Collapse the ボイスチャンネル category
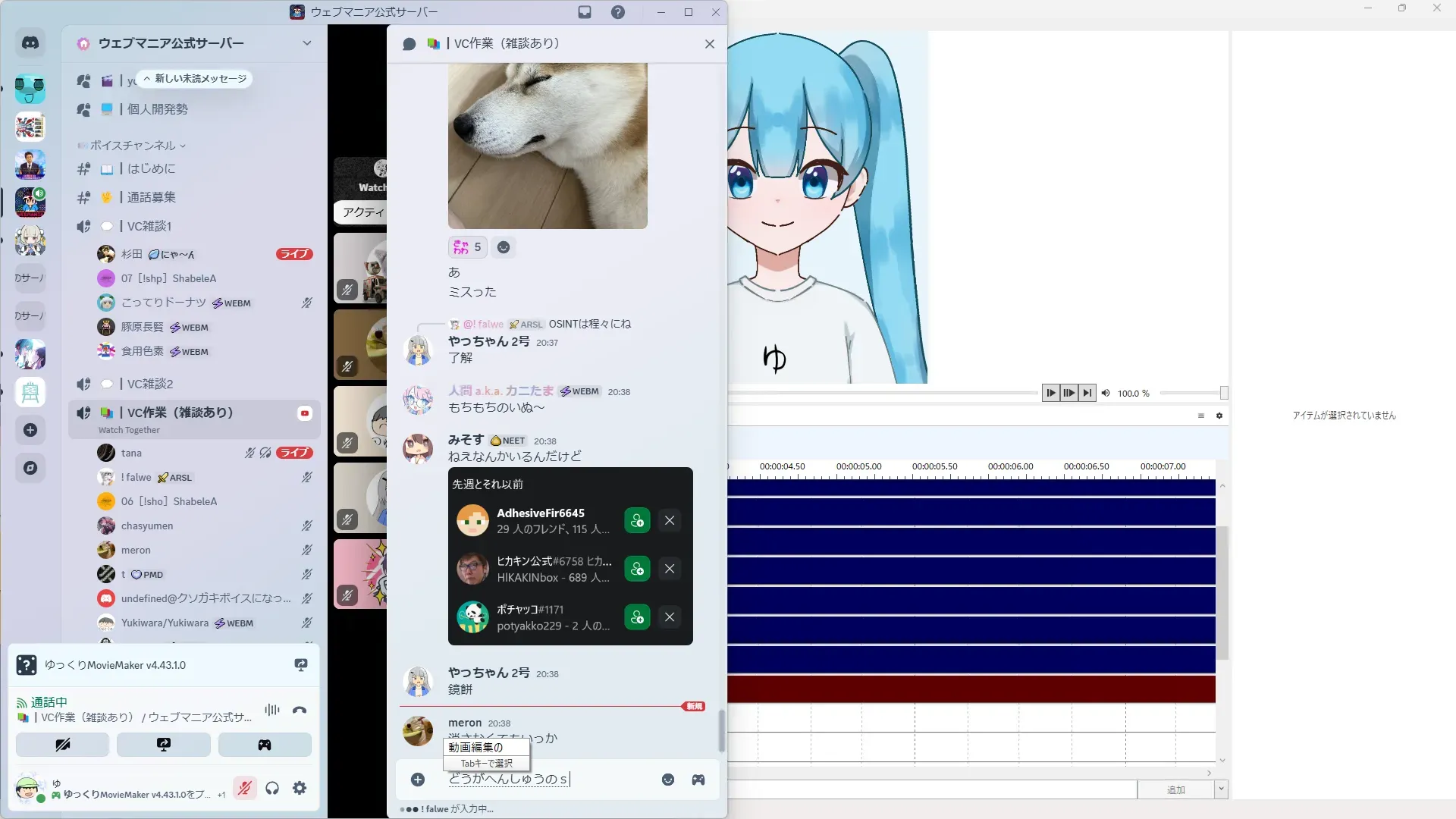 (x=133, y=146)
